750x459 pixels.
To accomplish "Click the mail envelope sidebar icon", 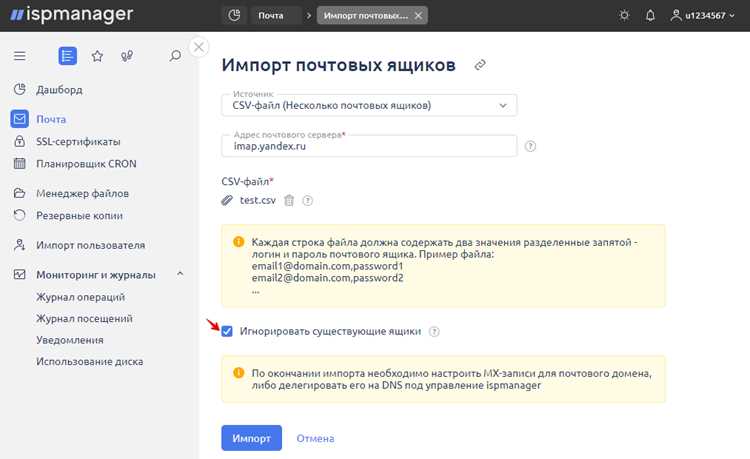I will point(20,119).
